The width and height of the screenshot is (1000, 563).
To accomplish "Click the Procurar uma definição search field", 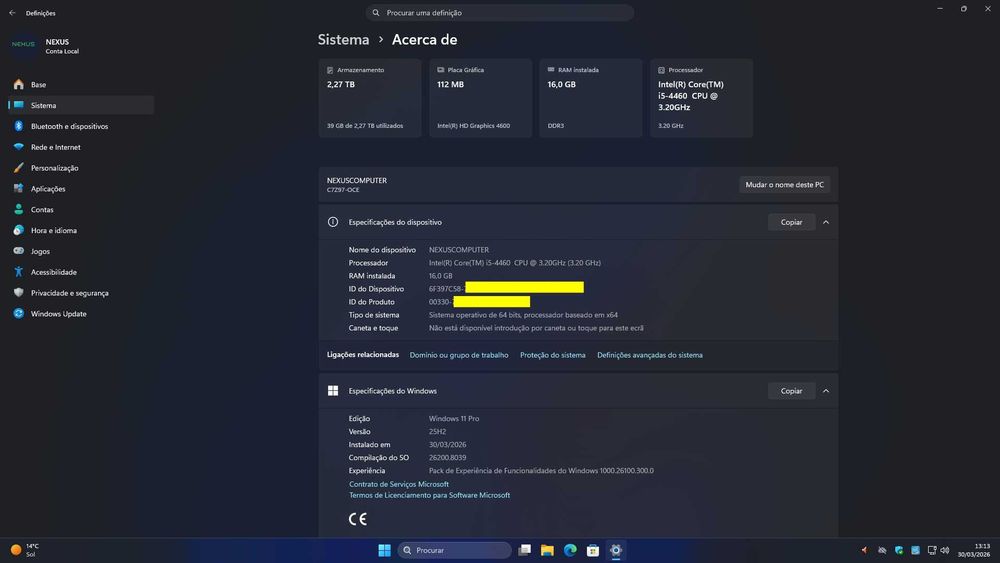I will pyautogui.click(x=499, y=13).
